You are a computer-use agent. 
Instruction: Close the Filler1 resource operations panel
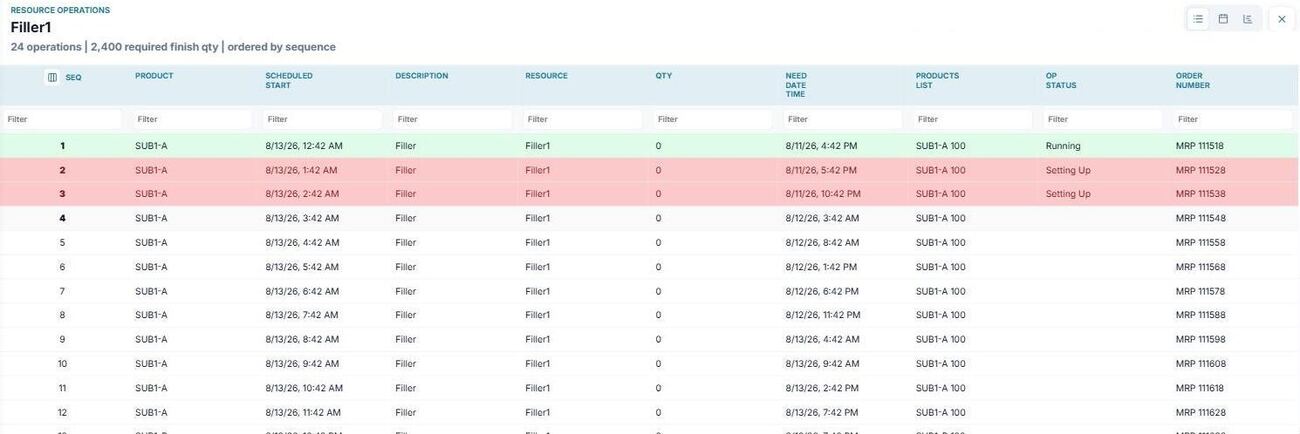[1282, 19]
